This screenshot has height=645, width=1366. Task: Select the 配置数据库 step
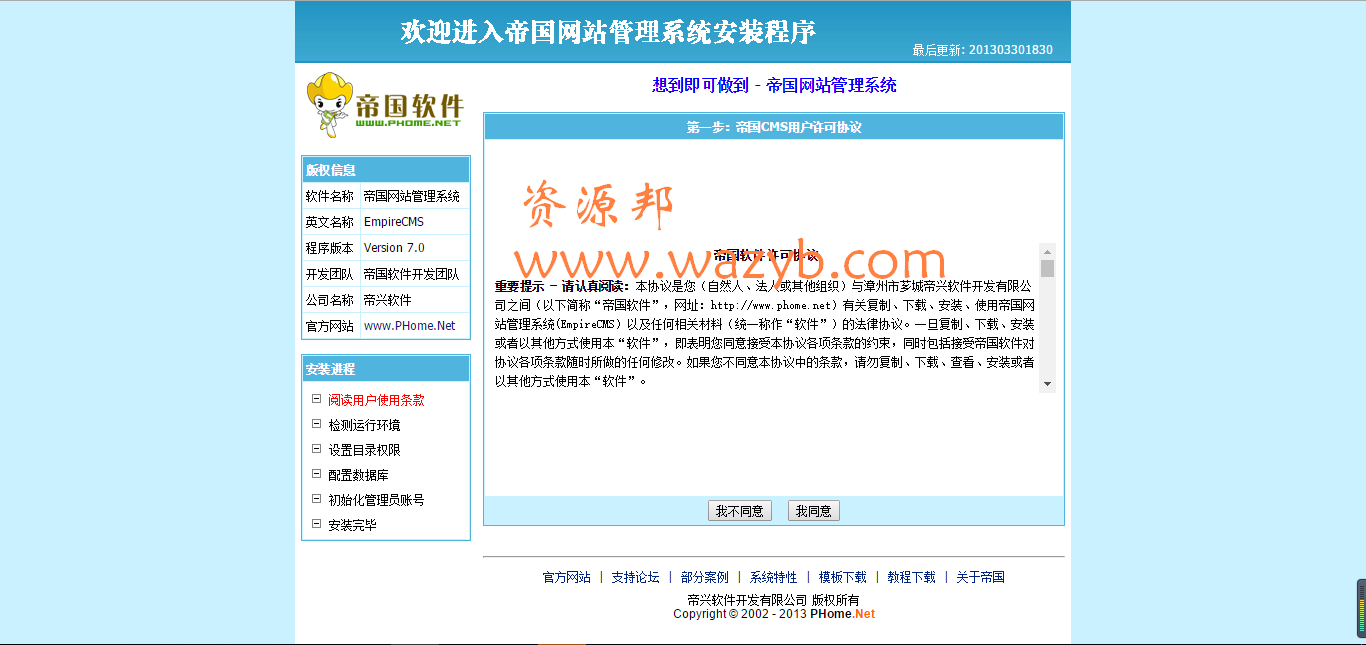358,475
